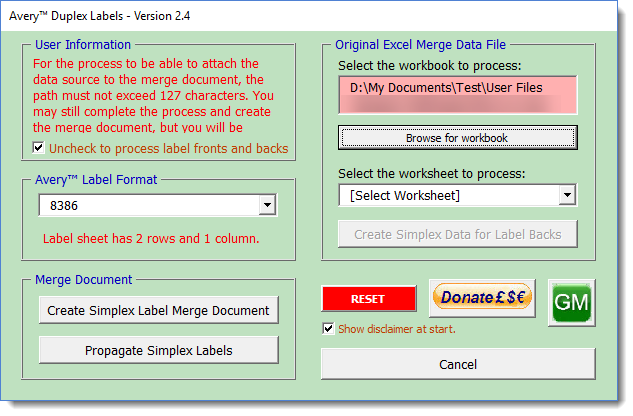
Task: Click the 'Original Excel Merge Data File' group title
Action: (420, 44)
